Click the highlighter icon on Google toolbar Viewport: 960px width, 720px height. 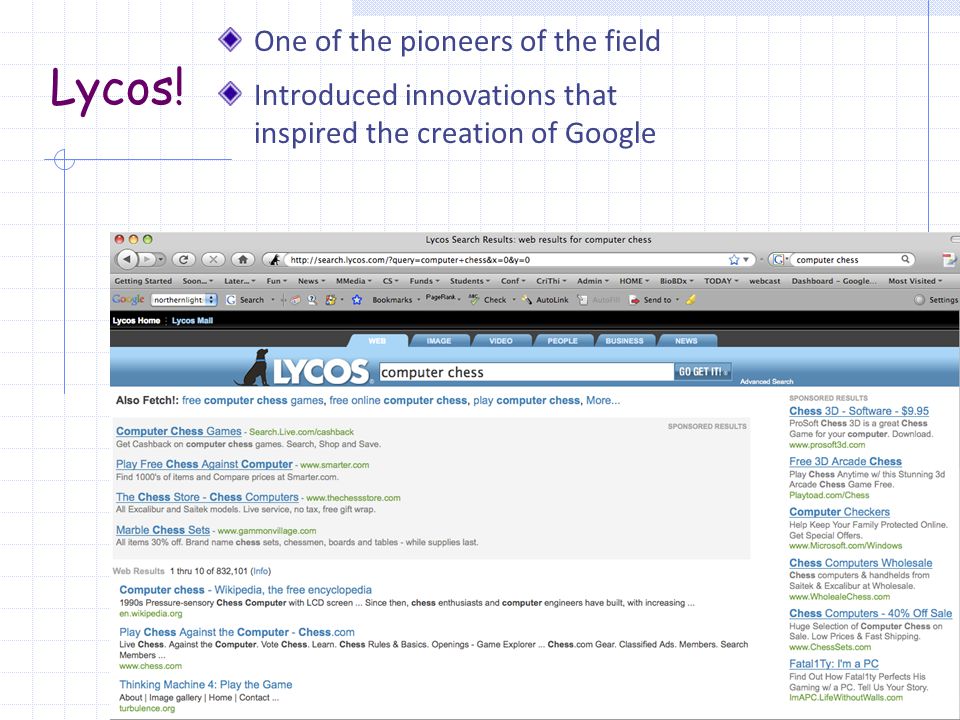tap(691, 300)
